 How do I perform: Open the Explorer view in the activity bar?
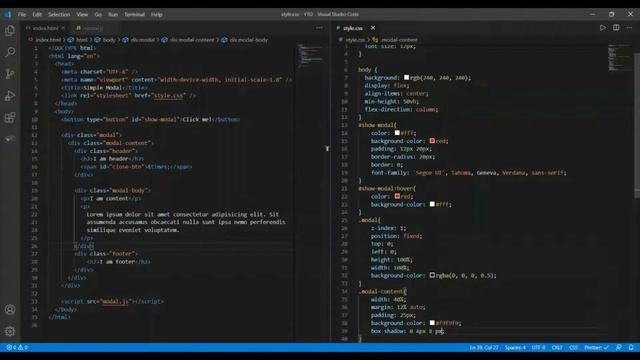tap(10, 31)
